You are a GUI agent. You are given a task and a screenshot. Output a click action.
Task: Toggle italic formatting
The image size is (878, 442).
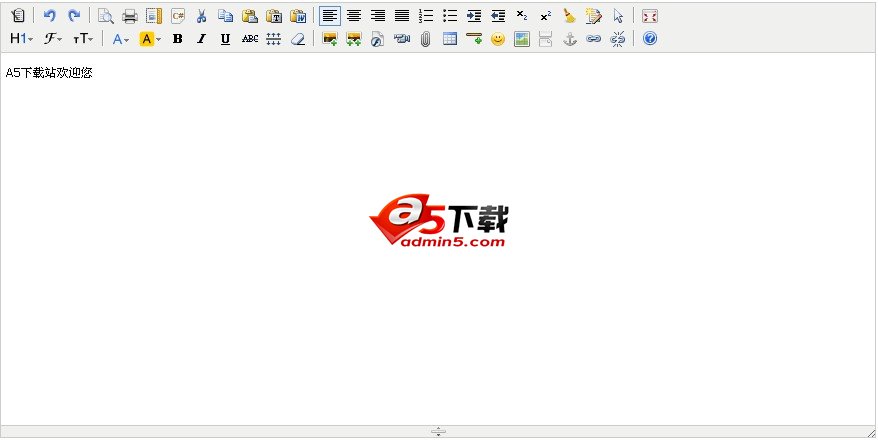point(202,39)
